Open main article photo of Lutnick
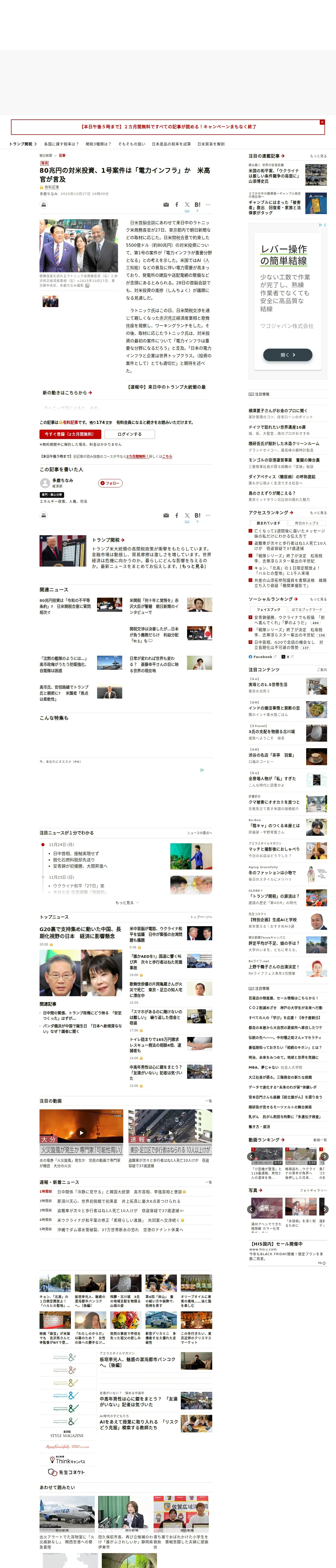Image resolution: width=336 pixels, height=1568 pixels. [79, 246]
